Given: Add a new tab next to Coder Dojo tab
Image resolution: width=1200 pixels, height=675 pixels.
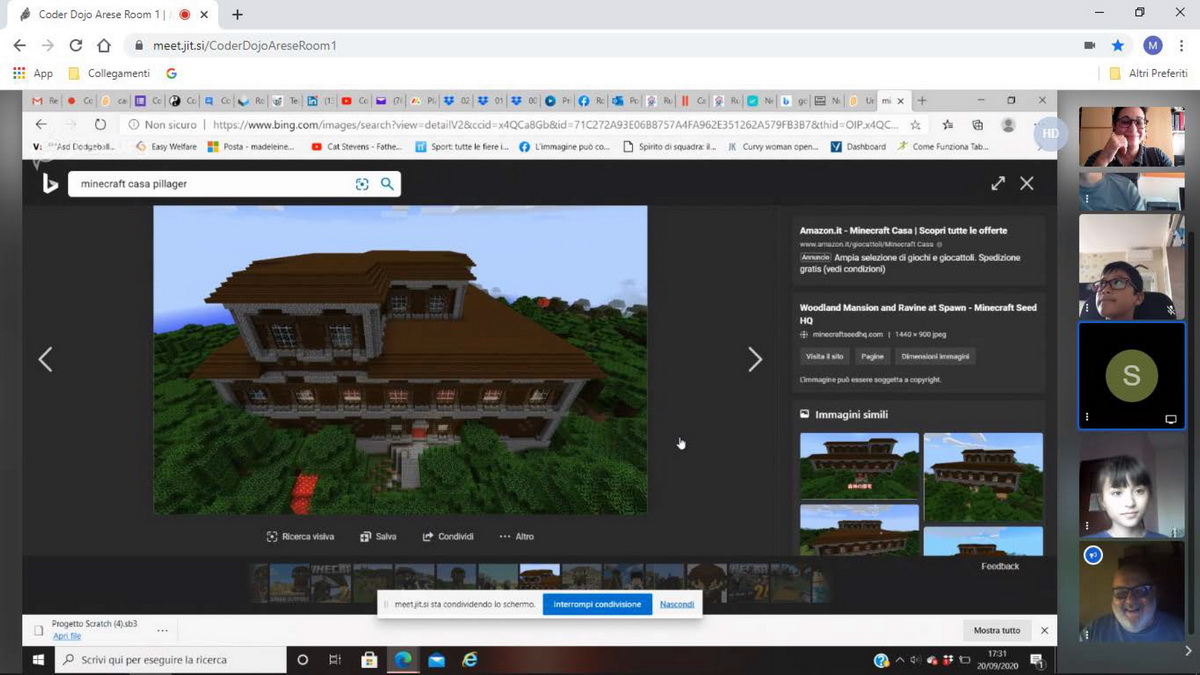Looking at the screenshot, I should coord(237,15).
